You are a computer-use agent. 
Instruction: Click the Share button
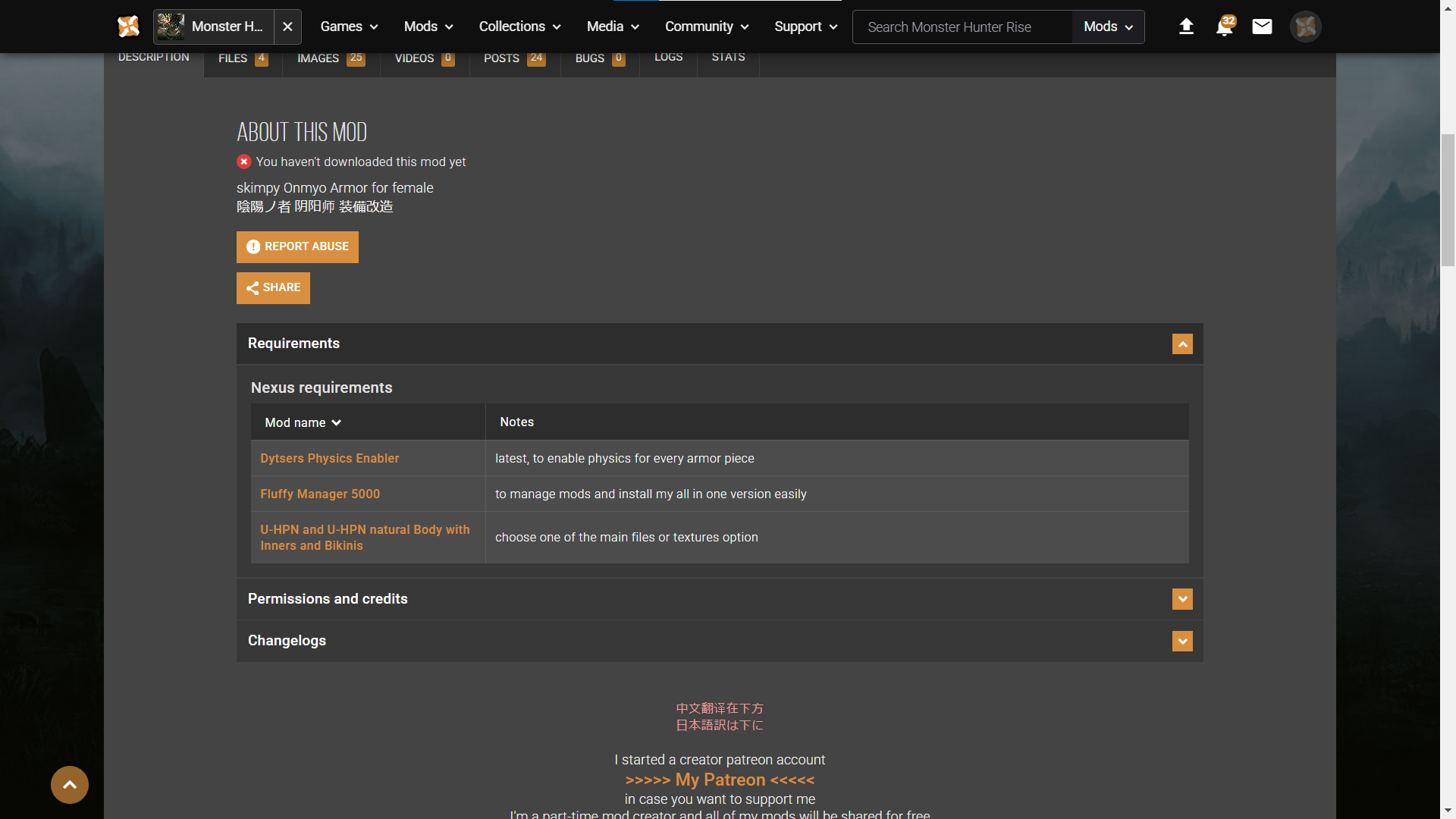pos(273,288)
